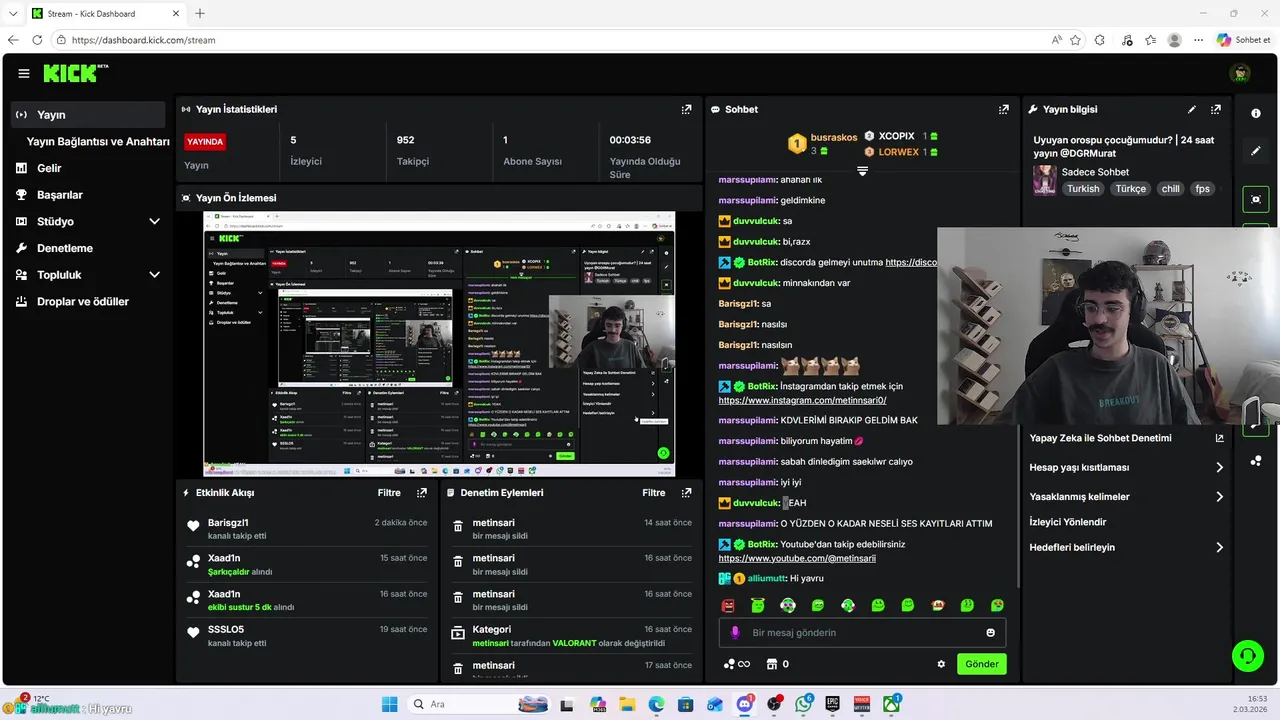Image resolution: width=1280 pixels, height=720 pixels.
Task: Click the Kategori VALORANT moderation entry
Action: pyautogui.click(x=571, y=635)
